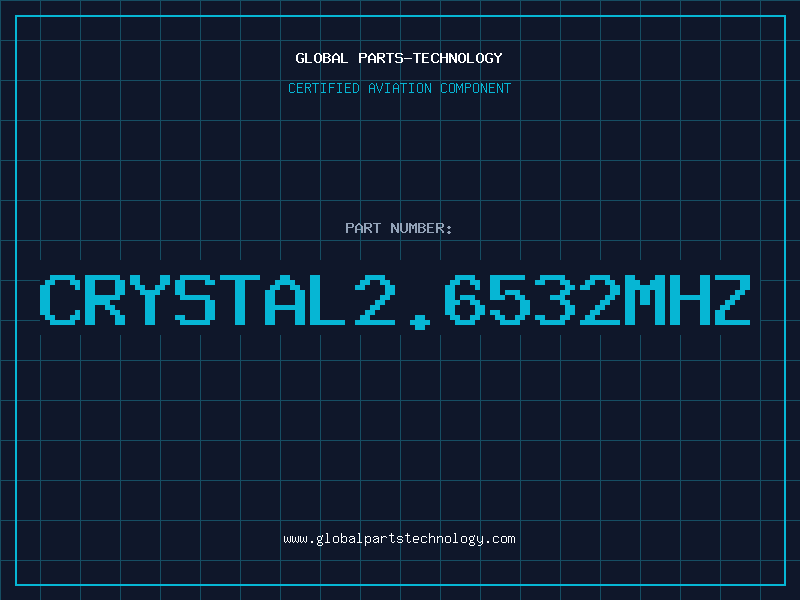Click the NUMBER: word in the label

(x=421, y=228)
